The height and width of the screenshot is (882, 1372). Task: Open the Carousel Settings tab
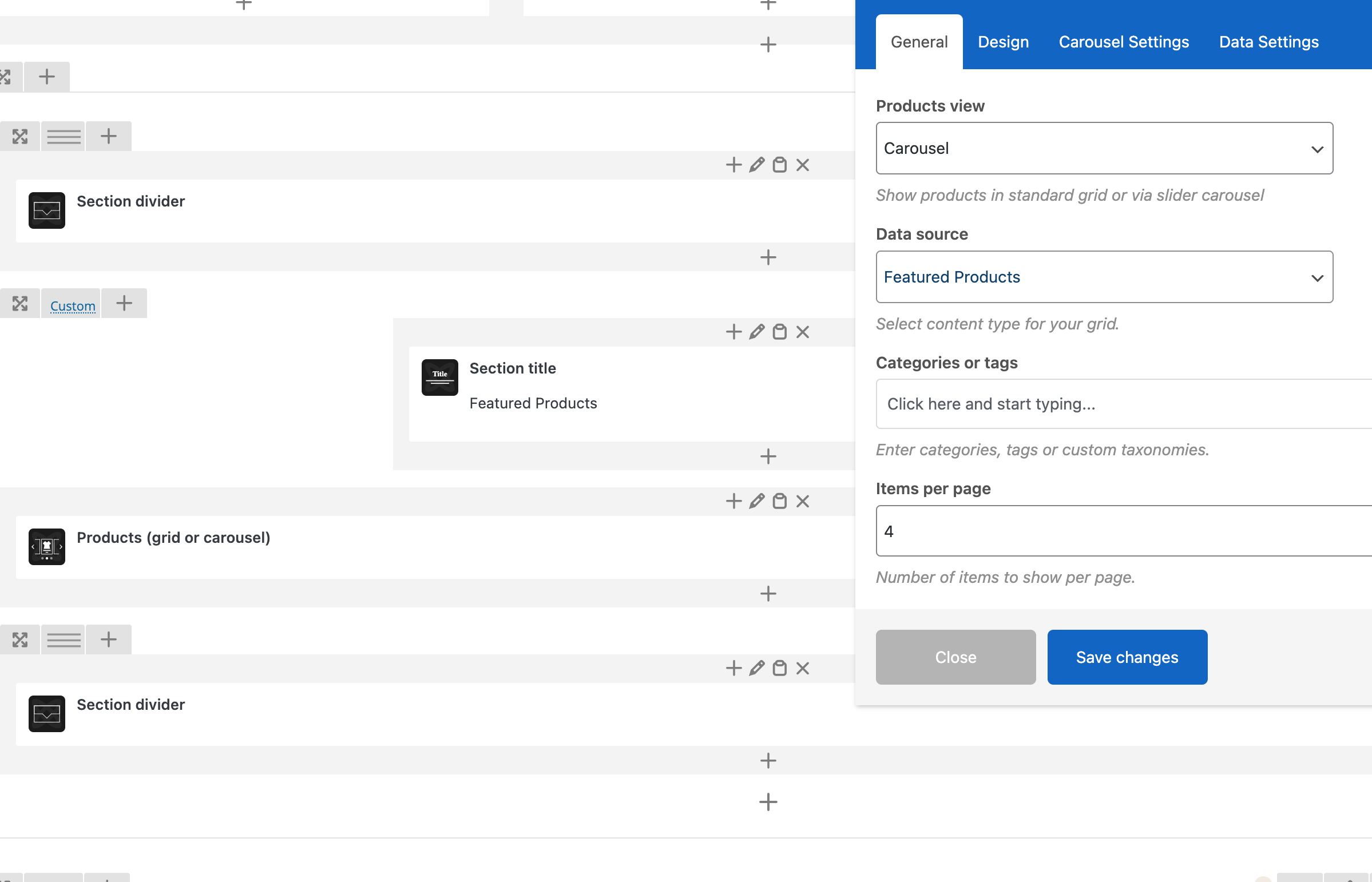pos(1123,42)
